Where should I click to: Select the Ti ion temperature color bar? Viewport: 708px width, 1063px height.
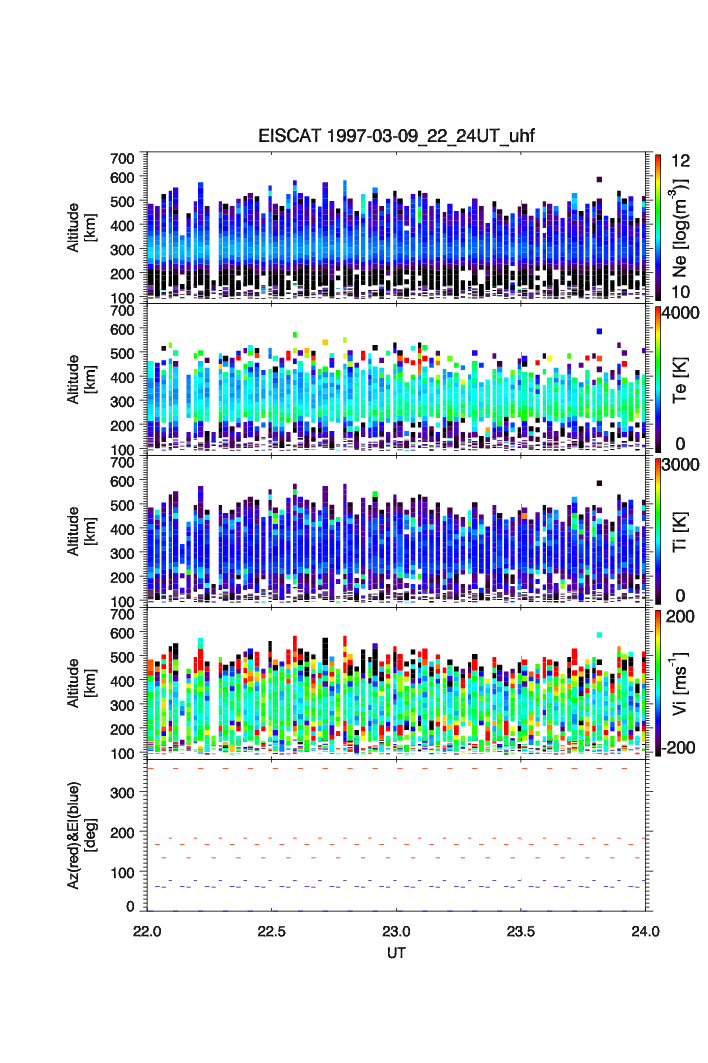pyautogui.click(x=658, y=531)
